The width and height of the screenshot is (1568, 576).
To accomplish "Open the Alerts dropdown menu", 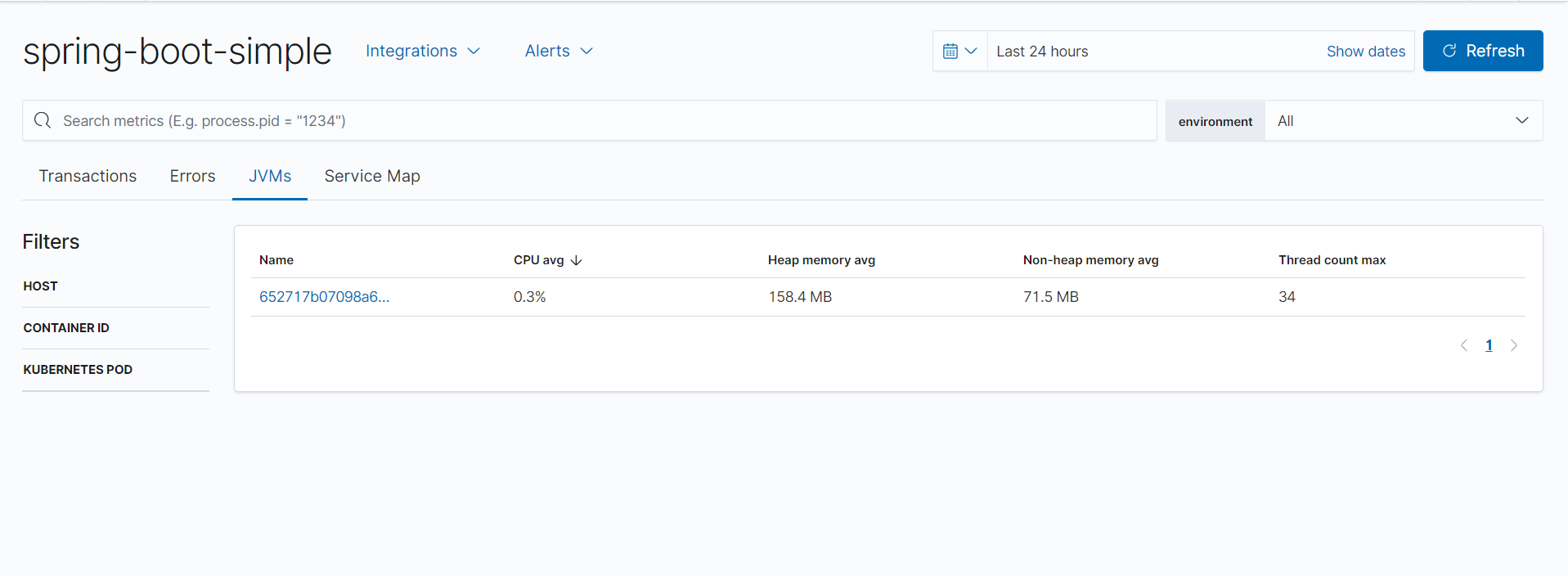I will (x=559, y=51).
